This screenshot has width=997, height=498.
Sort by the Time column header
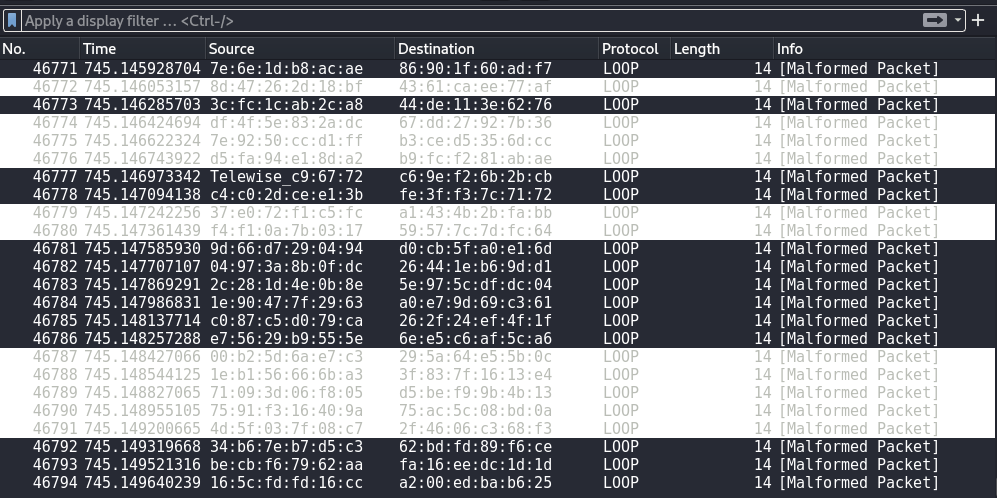point(99,48)
